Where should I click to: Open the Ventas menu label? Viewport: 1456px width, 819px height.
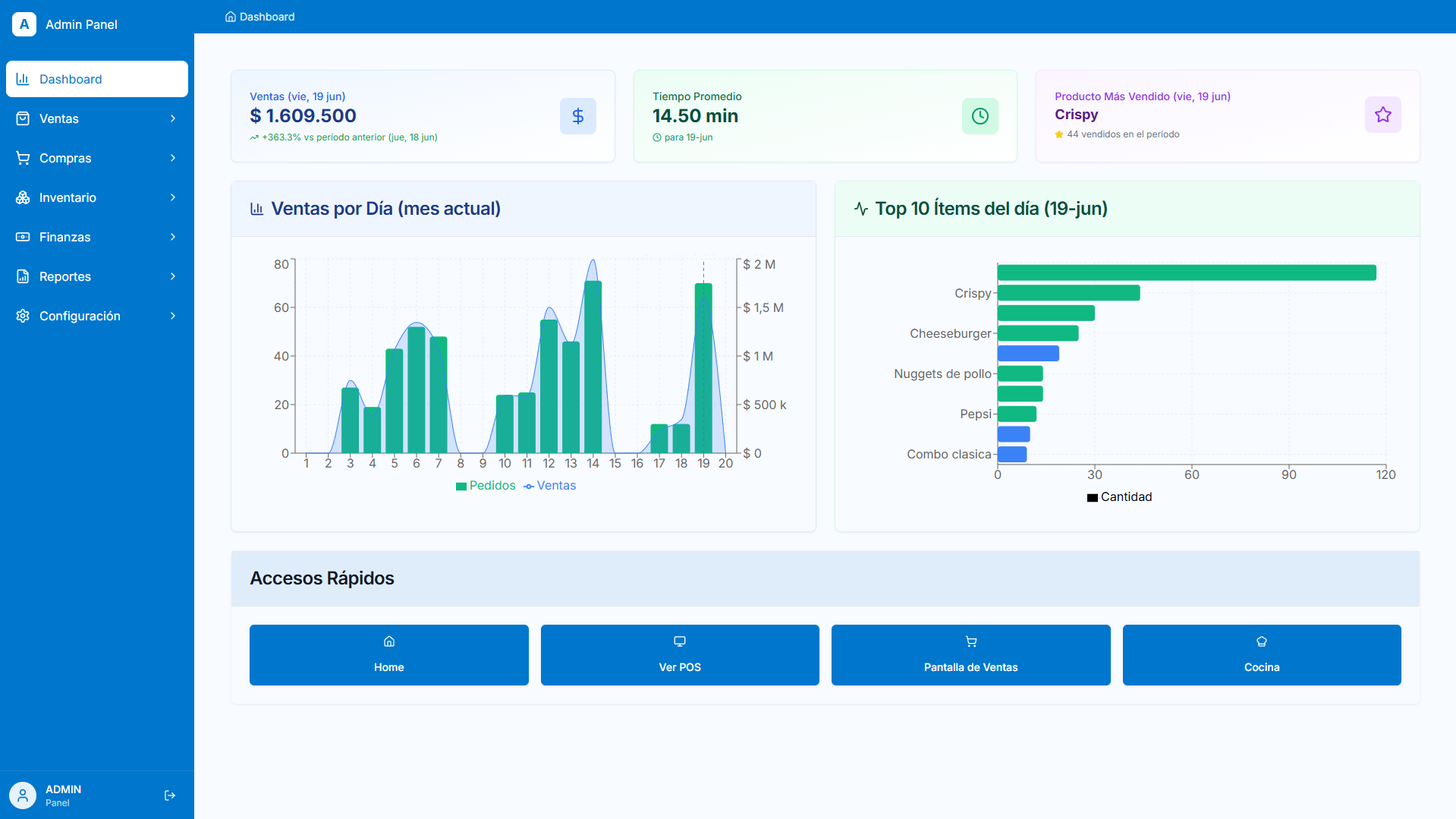[59, 118]
